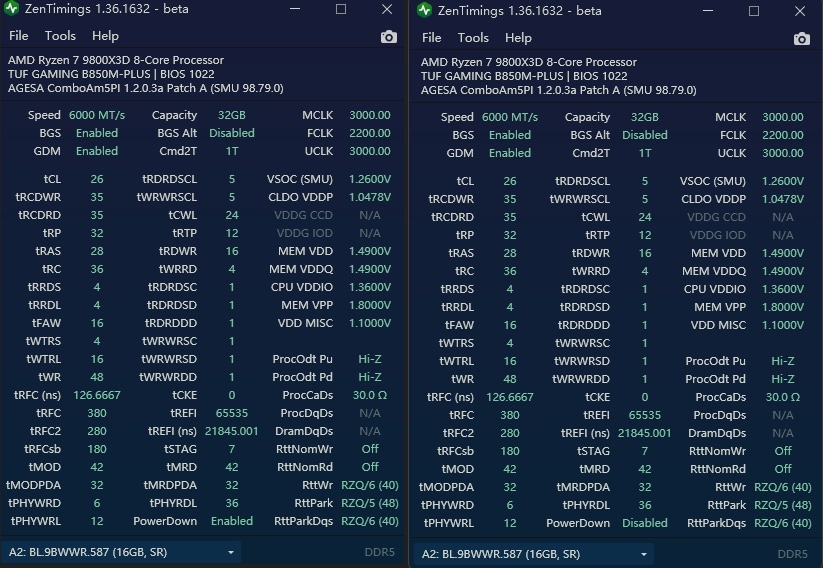Click UCLK value 3000.00 in right window
Image resolution: width=823 pixels, height=568 pixels.
783,153
